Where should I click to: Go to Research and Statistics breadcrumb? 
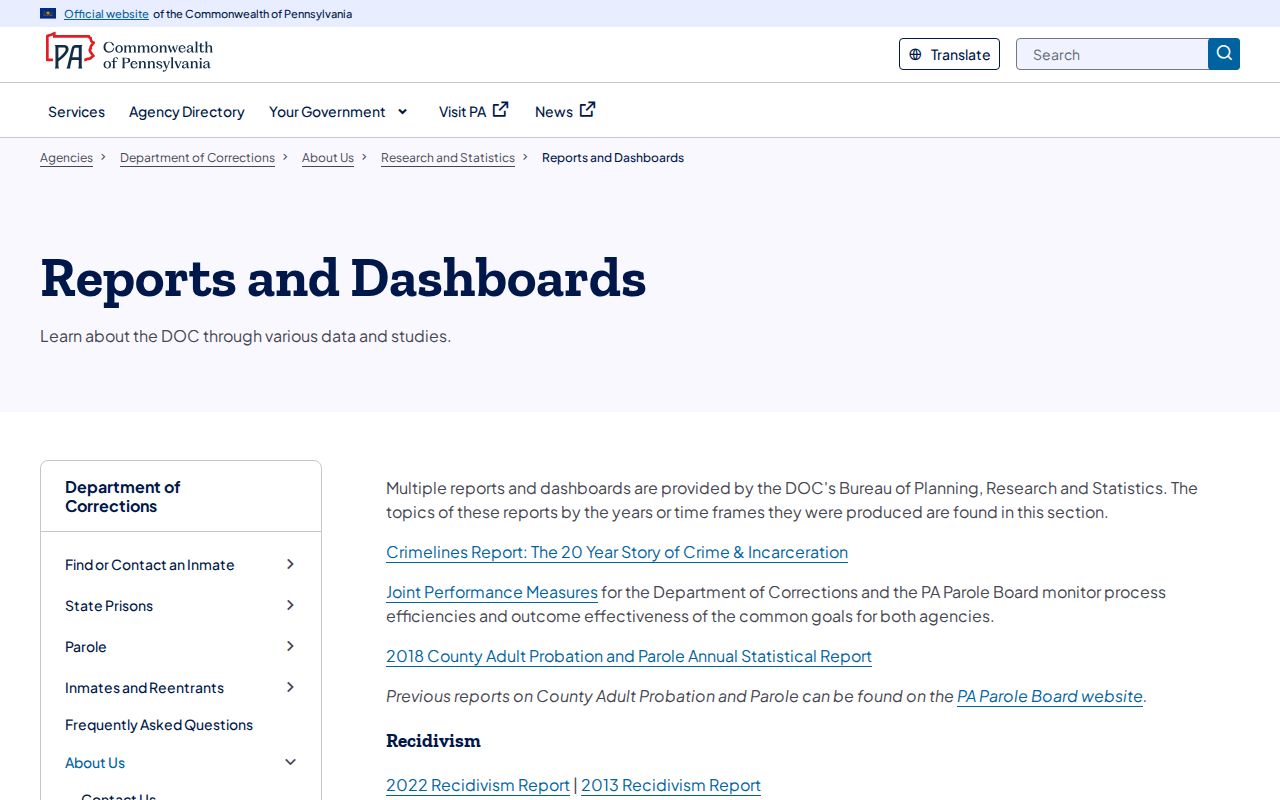coord(448,158)
